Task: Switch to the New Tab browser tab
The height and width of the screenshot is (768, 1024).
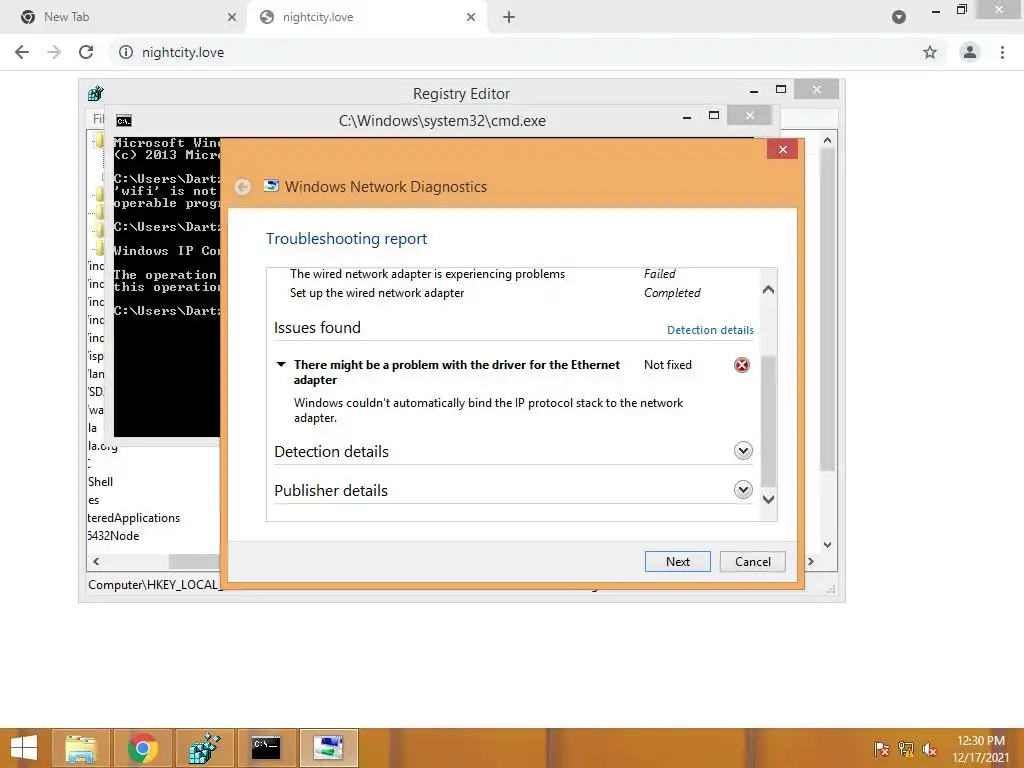Action: (x=123, y=17)
